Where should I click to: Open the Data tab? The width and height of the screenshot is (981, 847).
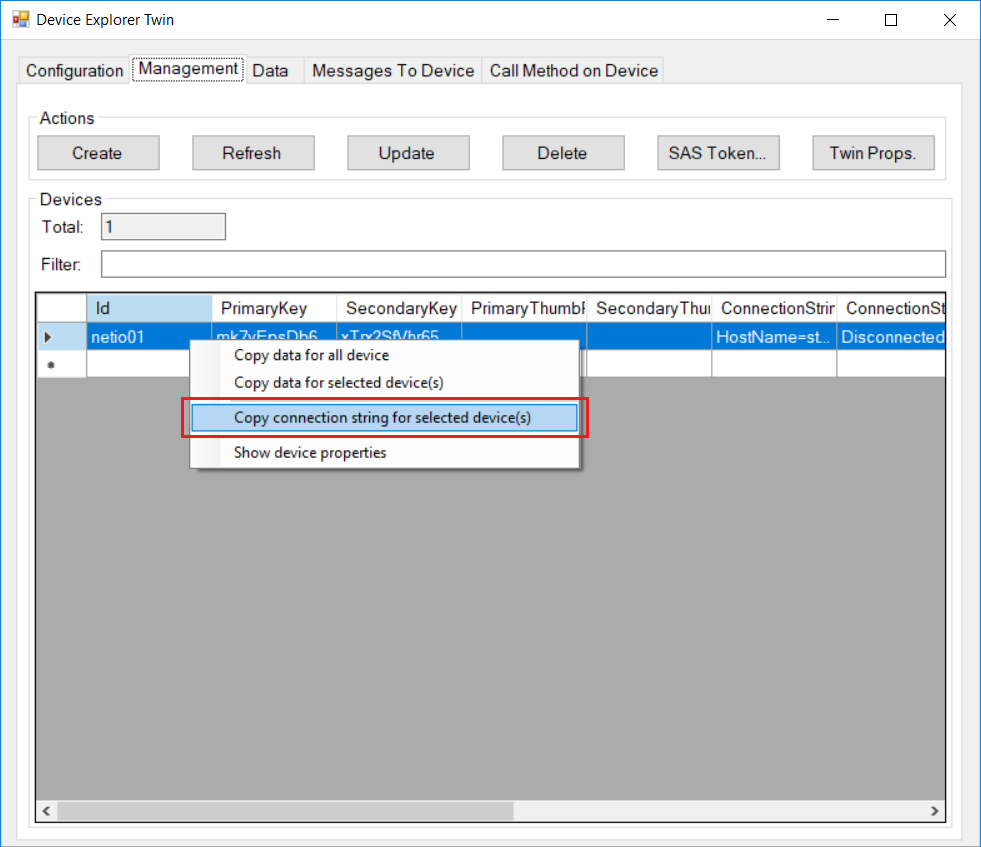tap(270, 71)
